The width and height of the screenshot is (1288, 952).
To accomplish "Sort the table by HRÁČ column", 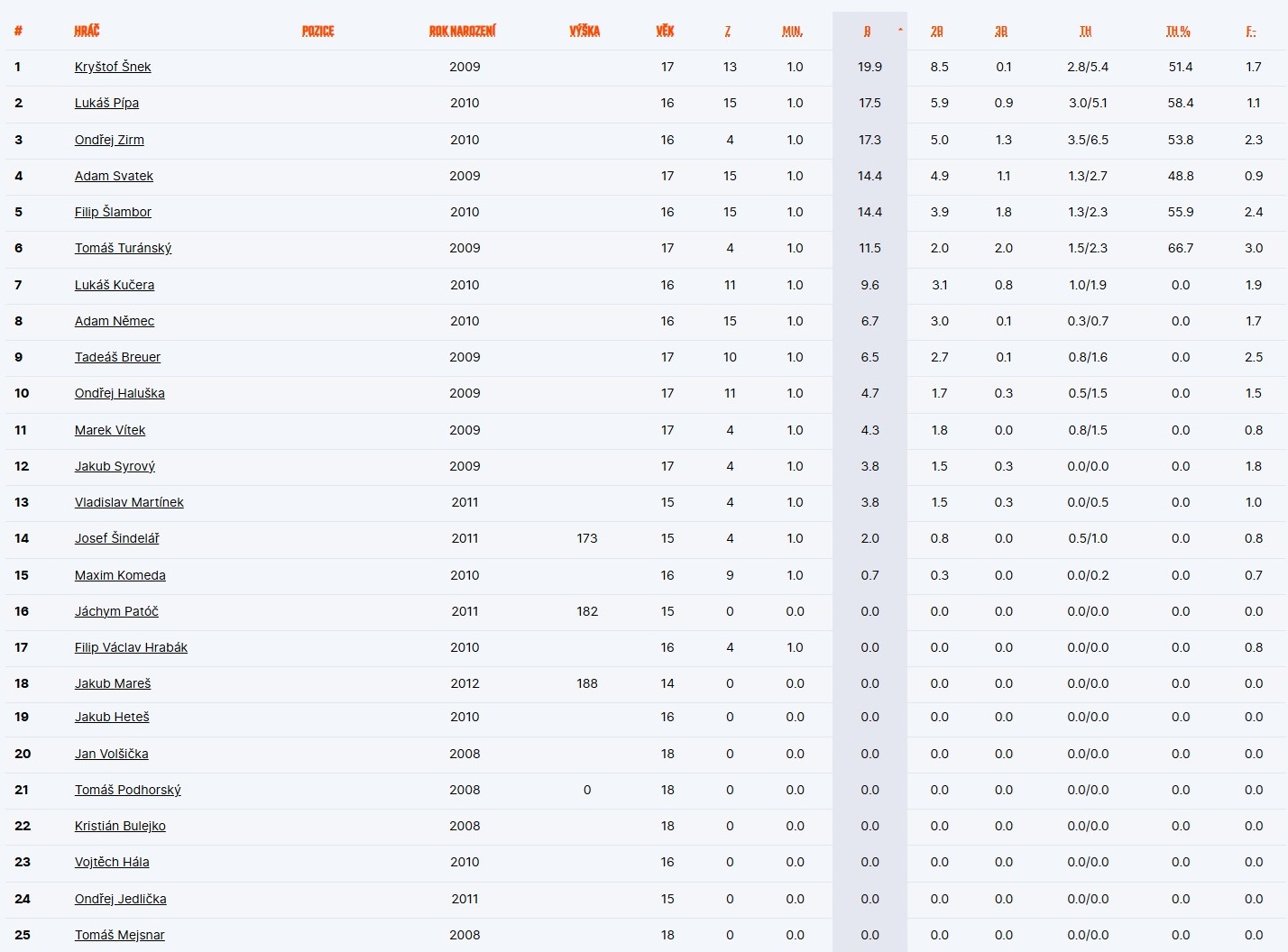I will [x=87, y=32].
